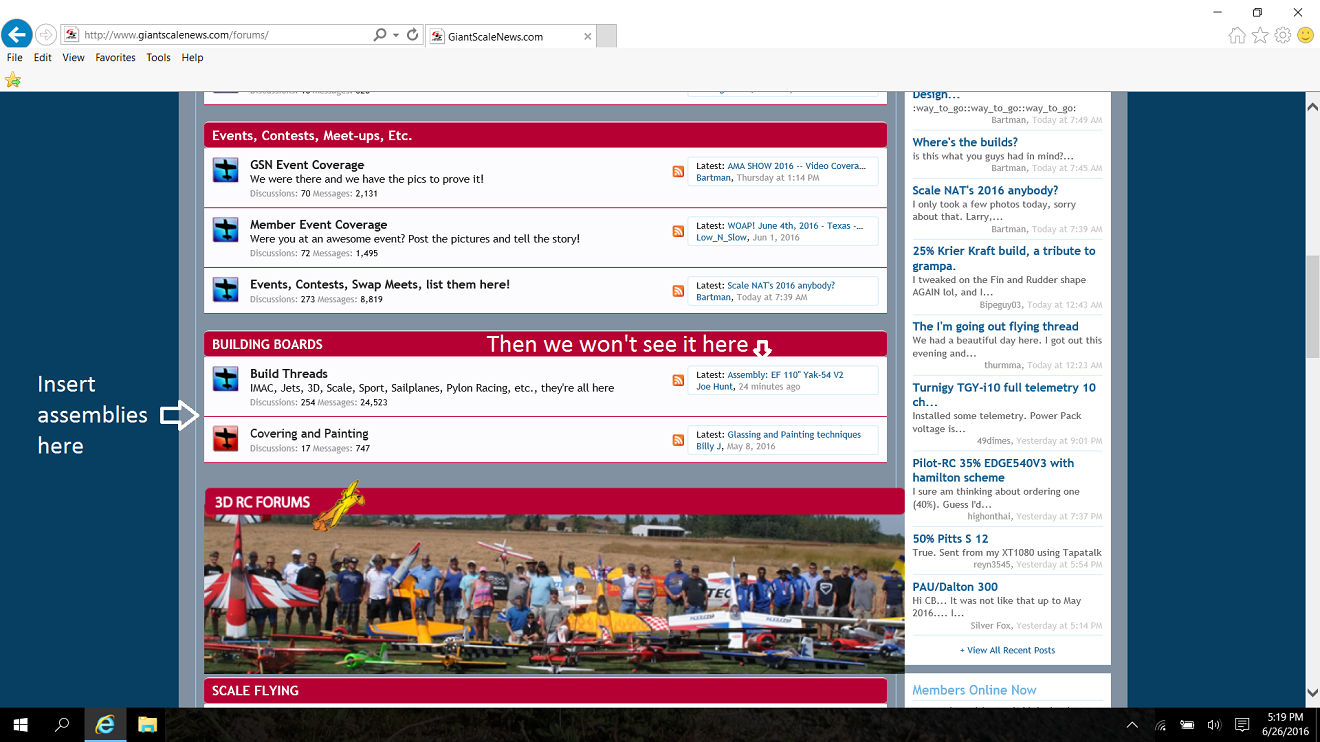Open the BUILDING BOARDS category header
The width and height of the screenshot is (1320, 742).
point(267,344)
